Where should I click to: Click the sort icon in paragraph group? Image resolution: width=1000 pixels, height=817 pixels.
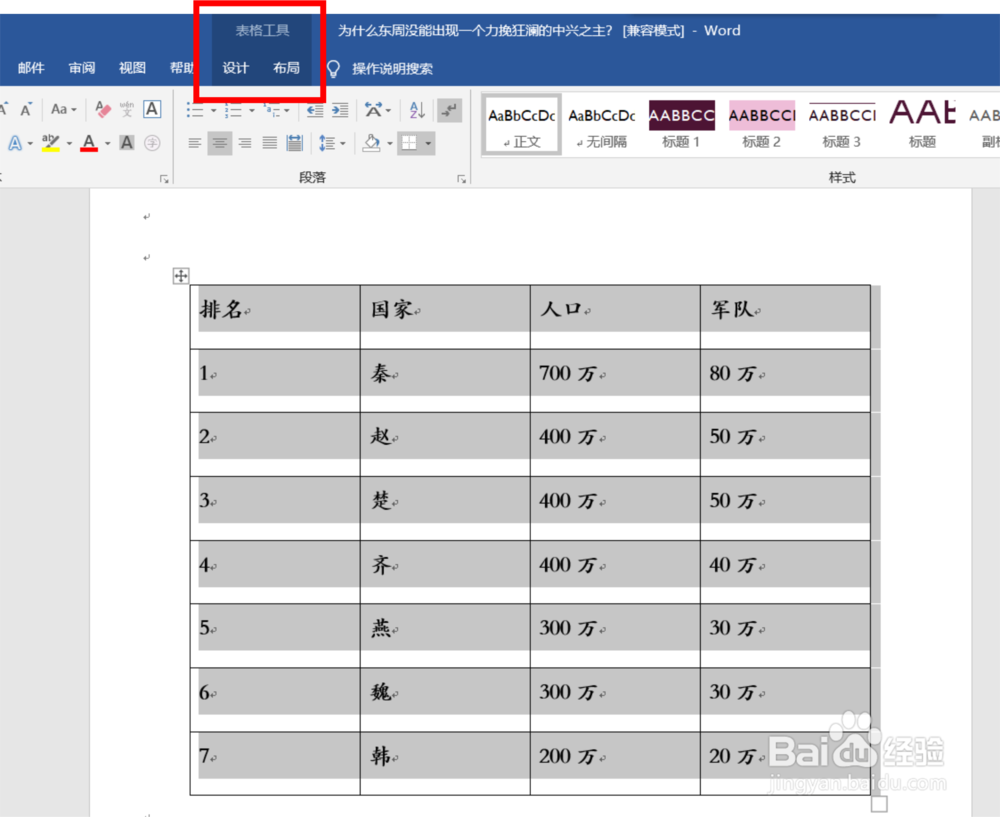[417, 110]
